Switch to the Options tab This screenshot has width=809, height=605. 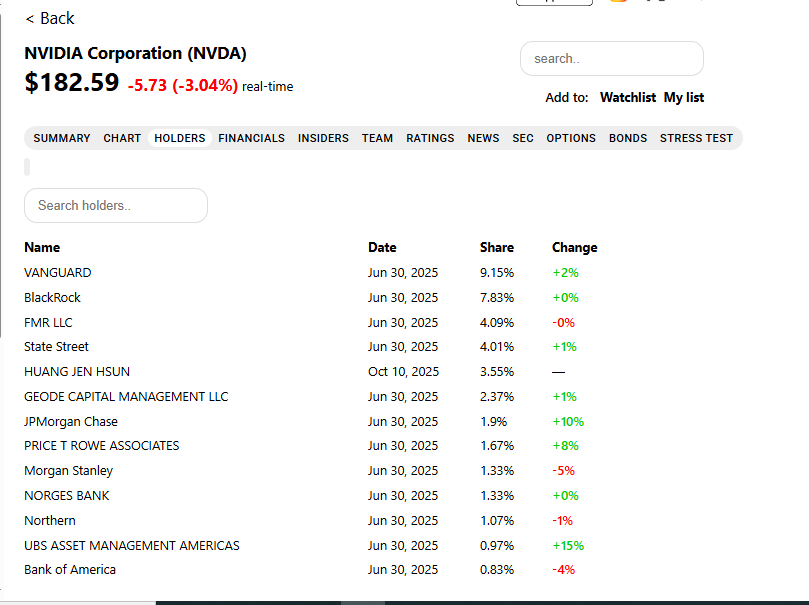[x=571, y=138]
